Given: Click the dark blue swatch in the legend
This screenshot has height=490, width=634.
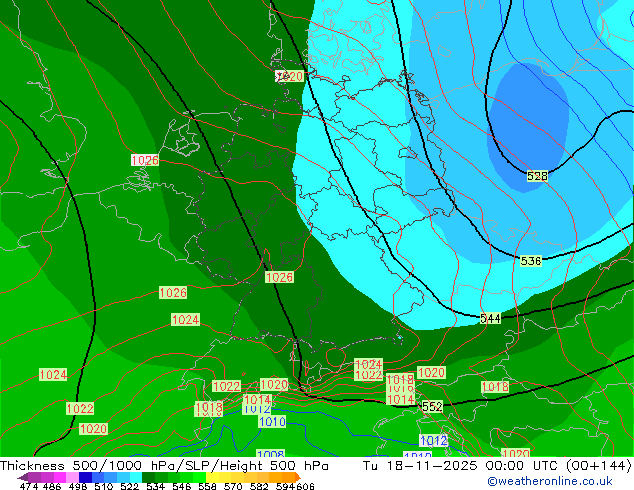Looking at the screenshot, I should pos(85,477).
